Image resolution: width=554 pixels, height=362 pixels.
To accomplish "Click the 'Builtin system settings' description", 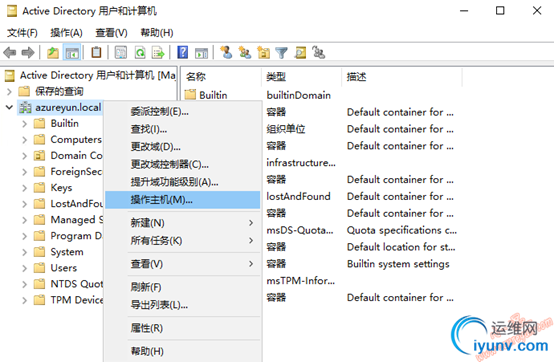I will point(398,264).
